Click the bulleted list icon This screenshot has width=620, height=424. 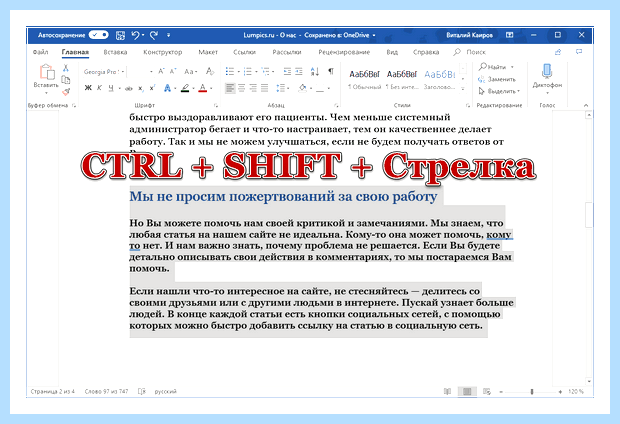pyautogui.click(x=230, y=71)
